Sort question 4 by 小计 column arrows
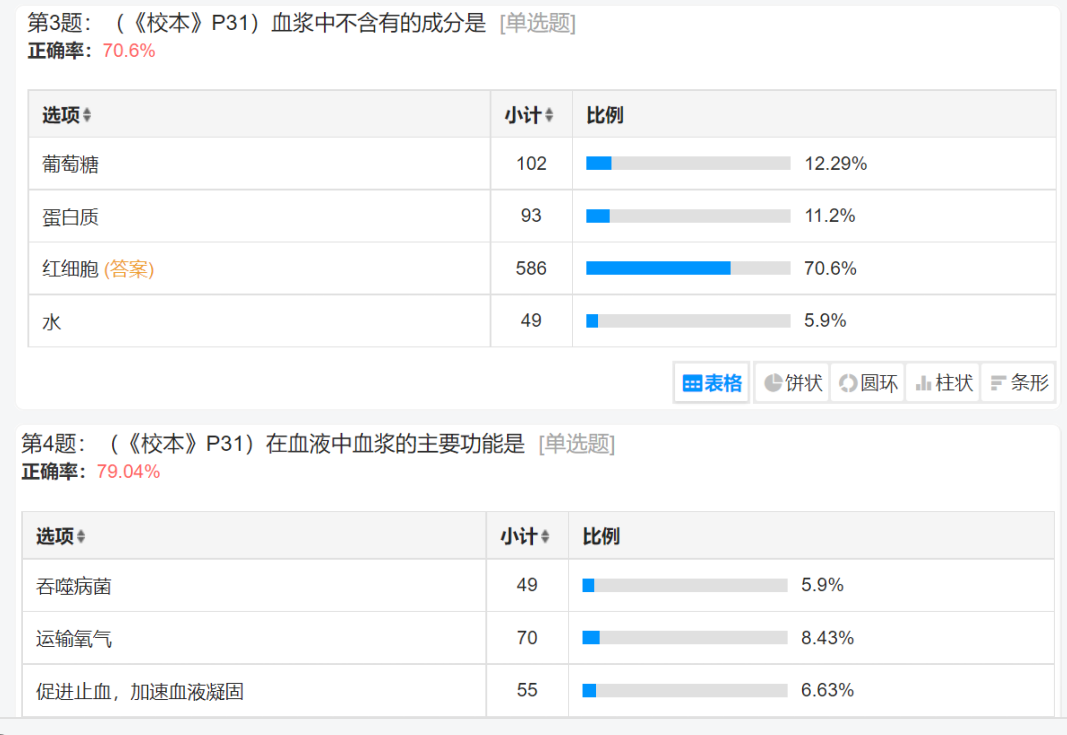The image size is (1067, 735). pos(545,537)
